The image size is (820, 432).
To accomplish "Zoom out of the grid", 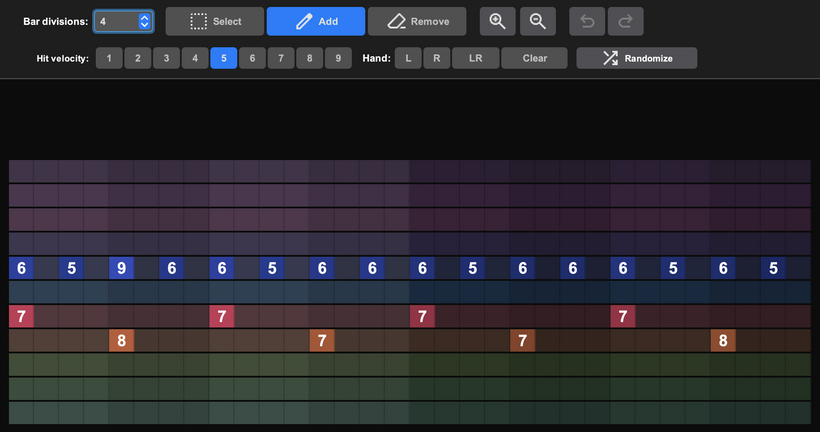I will click(538, 21).
